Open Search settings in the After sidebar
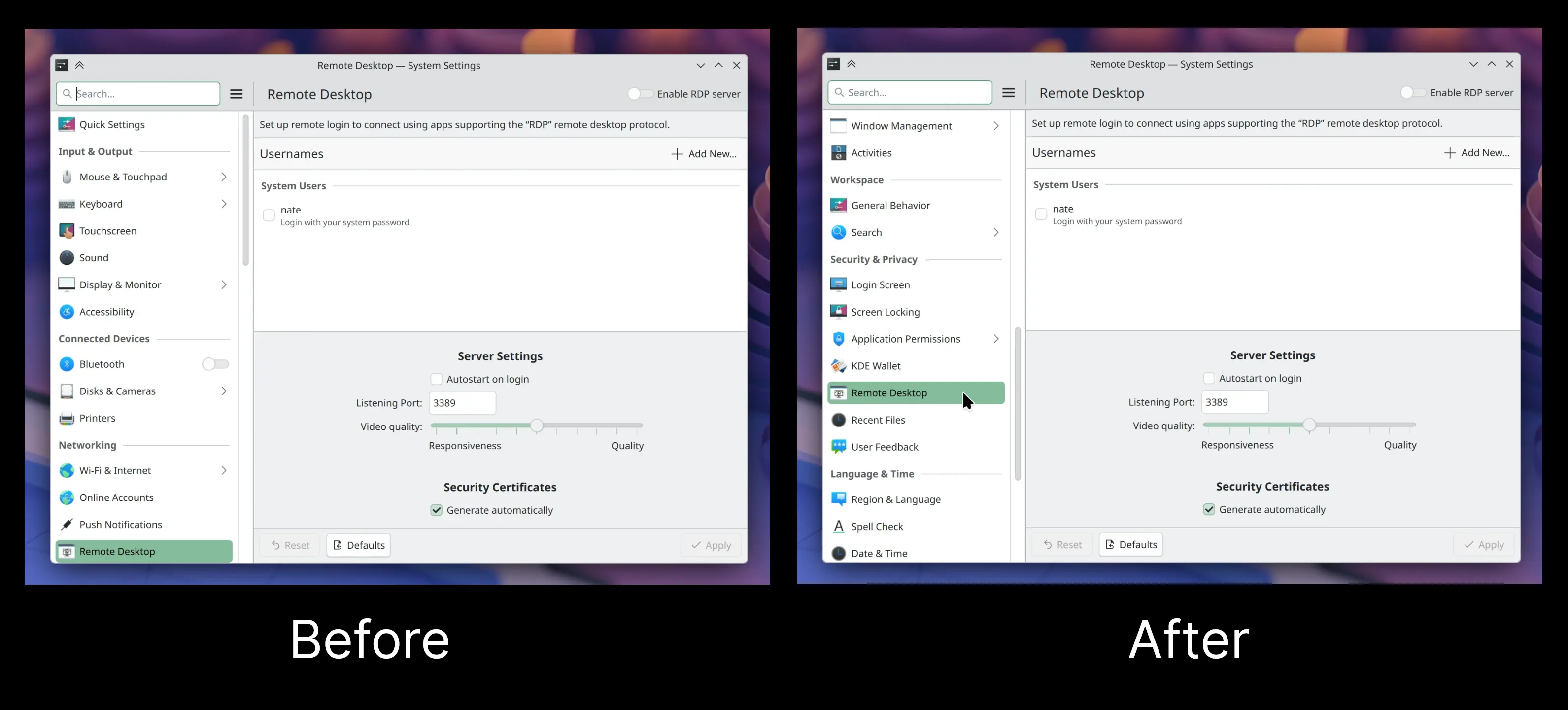Viewport: 1568px width, 710px height. (916, 232)
